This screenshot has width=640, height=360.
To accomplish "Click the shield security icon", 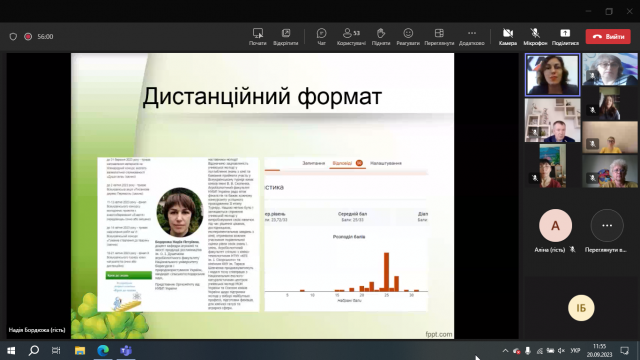I will (13, 37).
